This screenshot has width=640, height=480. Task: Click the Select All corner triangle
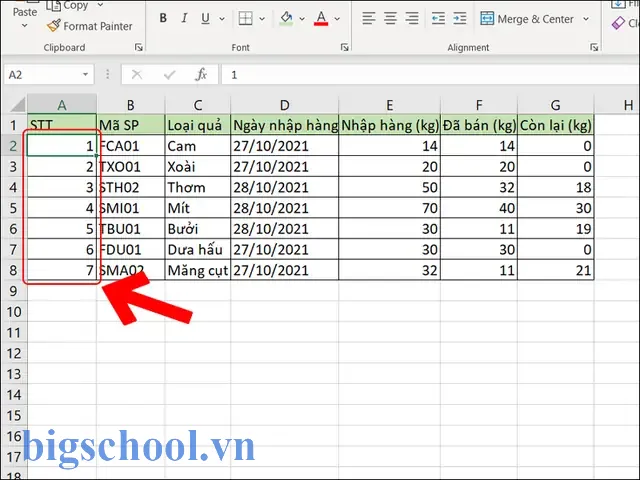tap(18, 105)
